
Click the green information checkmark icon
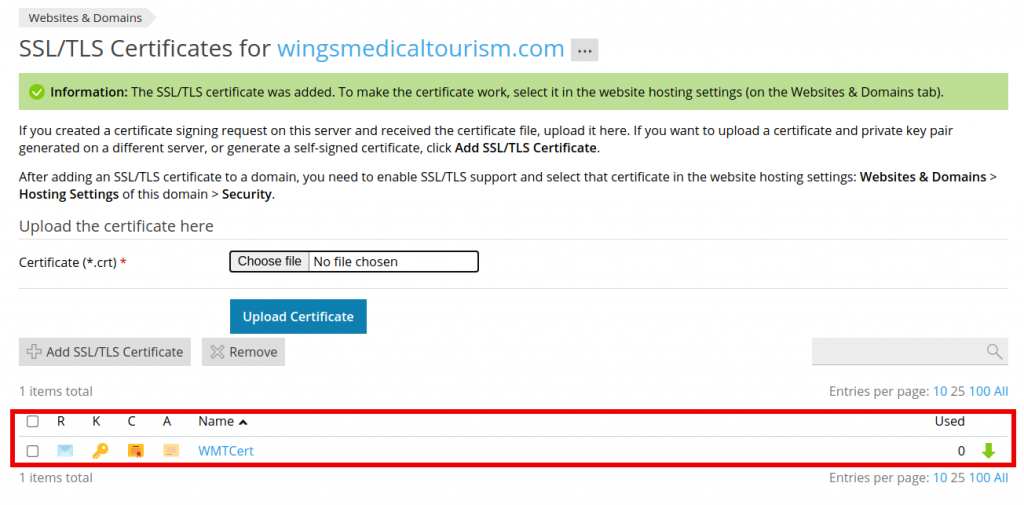(x=37, y=92)
